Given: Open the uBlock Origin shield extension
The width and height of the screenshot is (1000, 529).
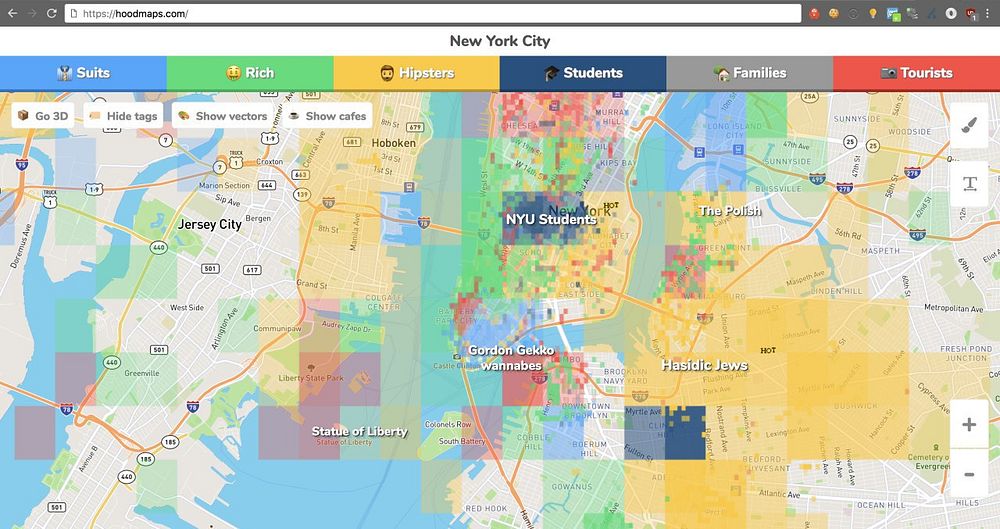Looking at the screenshot, I should pyautogui.click(x=971, y=13).
